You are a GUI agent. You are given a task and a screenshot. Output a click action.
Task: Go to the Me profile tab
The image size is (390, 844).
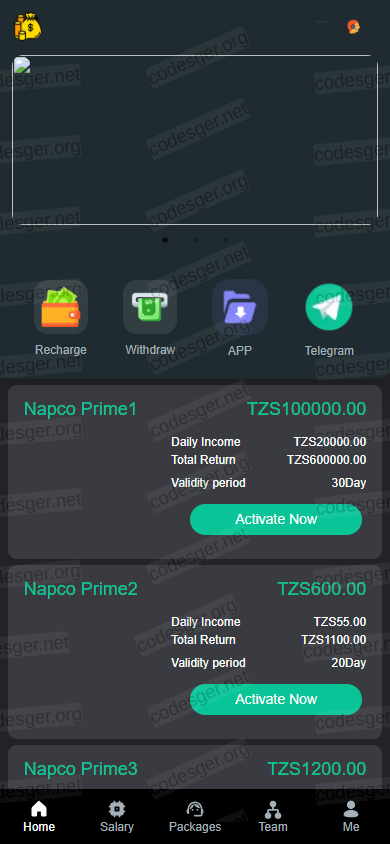(351, 816)
